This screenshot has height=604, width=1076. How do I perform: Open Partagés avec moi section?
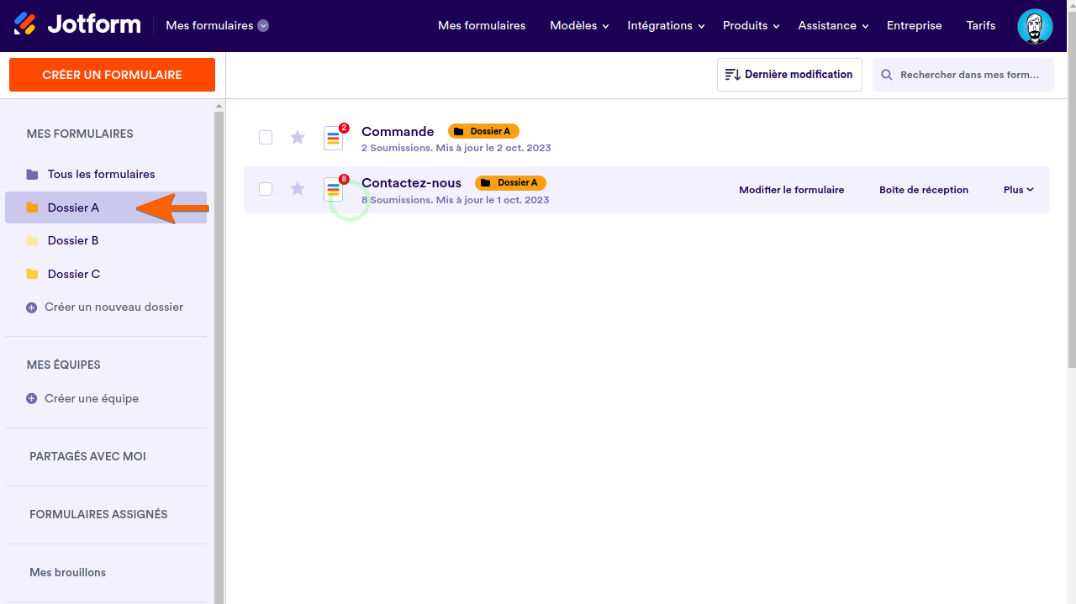pos(87,456)
